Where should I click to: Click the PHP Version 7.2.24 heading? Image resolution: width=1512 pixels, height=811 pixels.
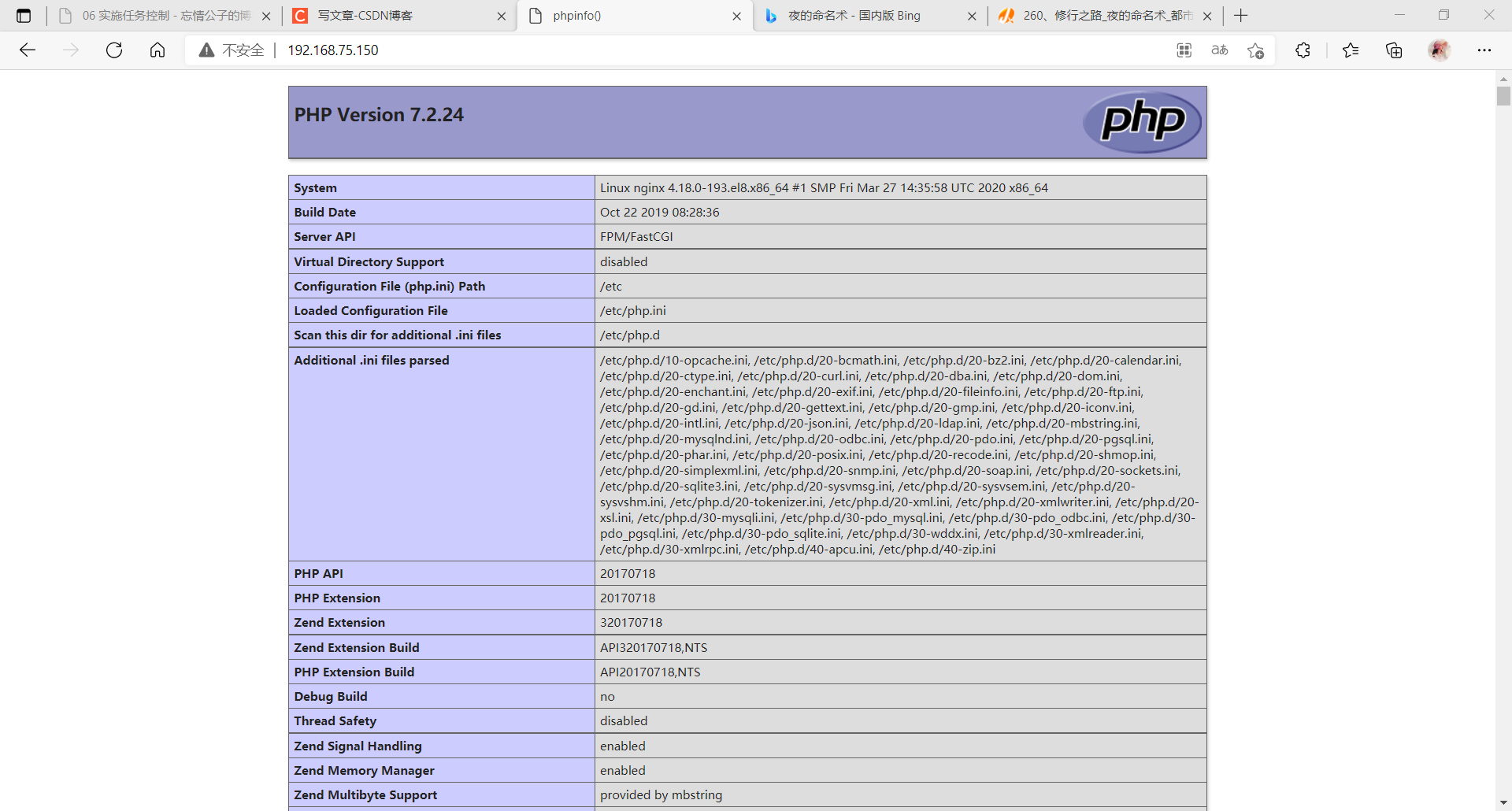(379, 115)
